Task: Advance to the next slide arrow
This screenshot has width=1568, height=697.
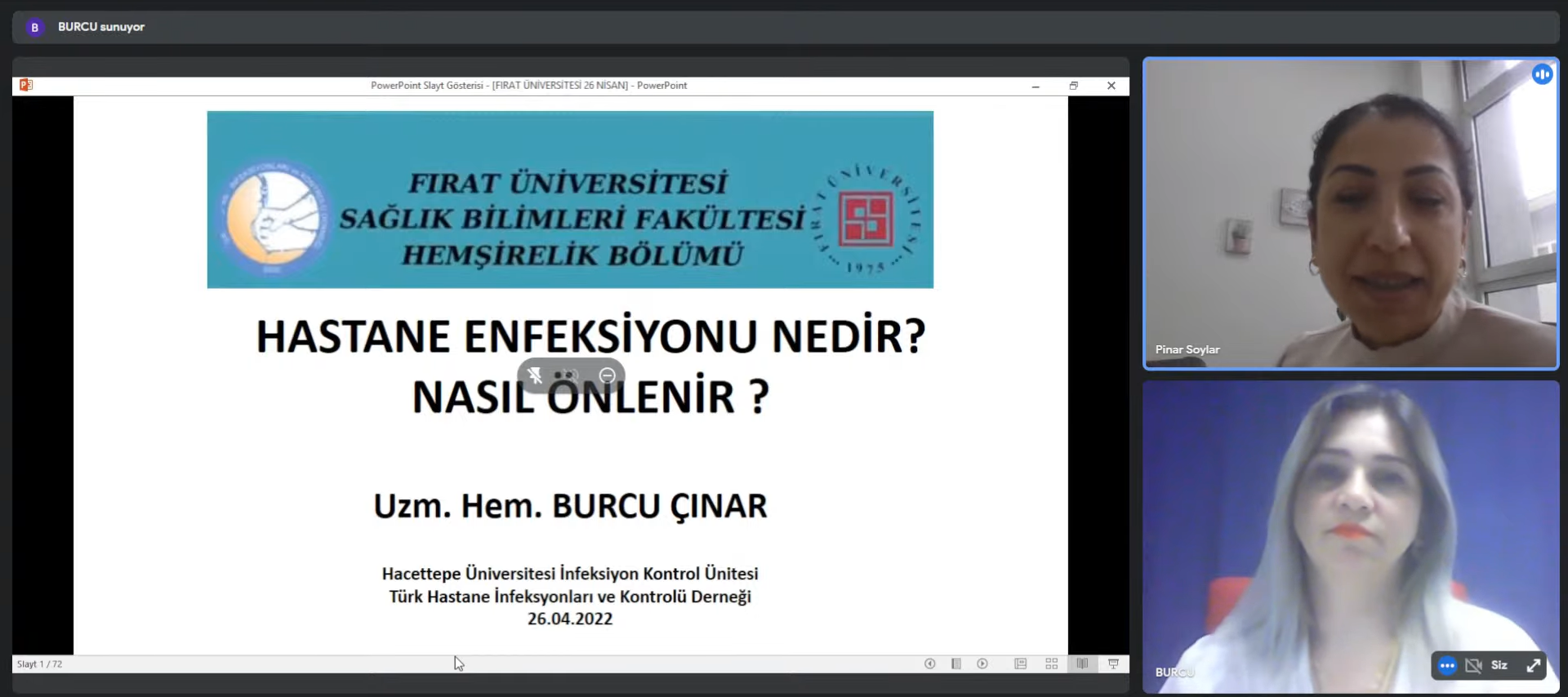Action: tap(982, 664)
